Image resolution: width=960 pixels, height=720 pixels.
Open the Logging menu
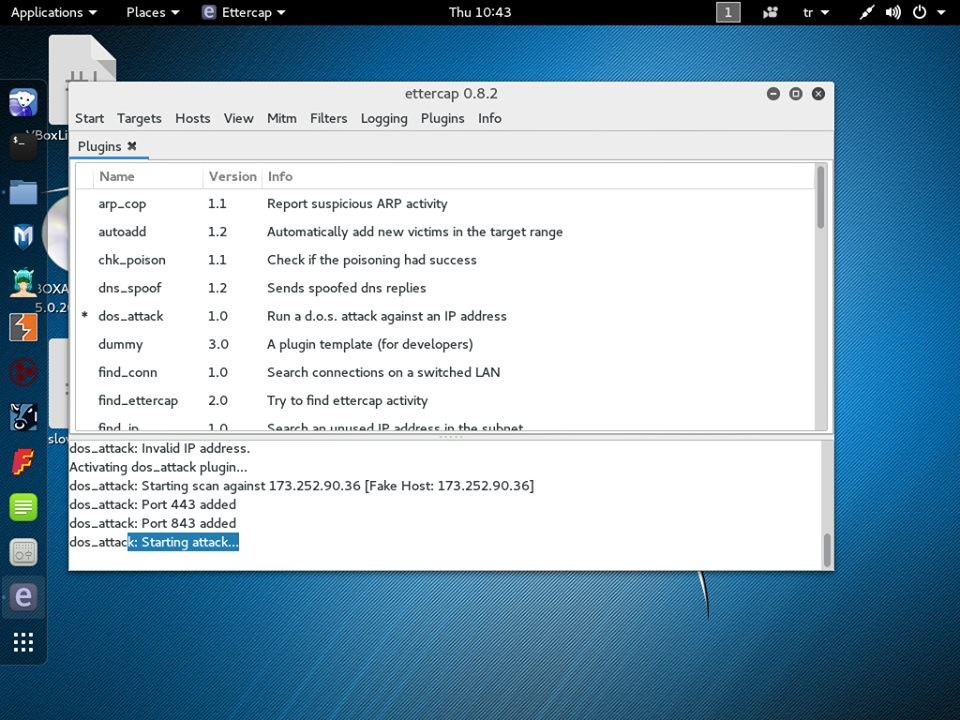[384, 118]
